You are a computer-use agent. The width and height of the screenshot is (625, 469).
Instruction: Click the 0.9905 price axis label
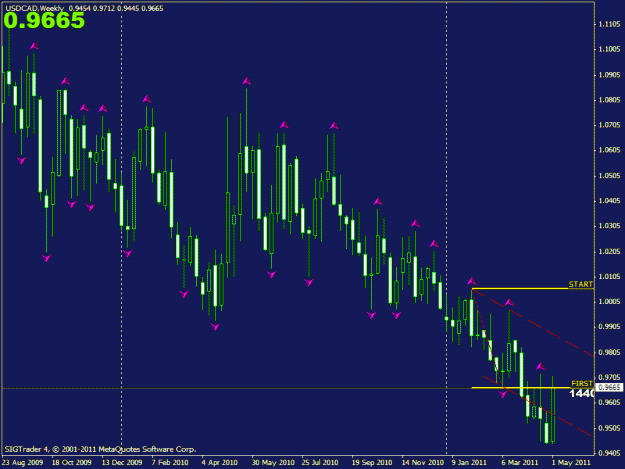[x=609, y=327]
